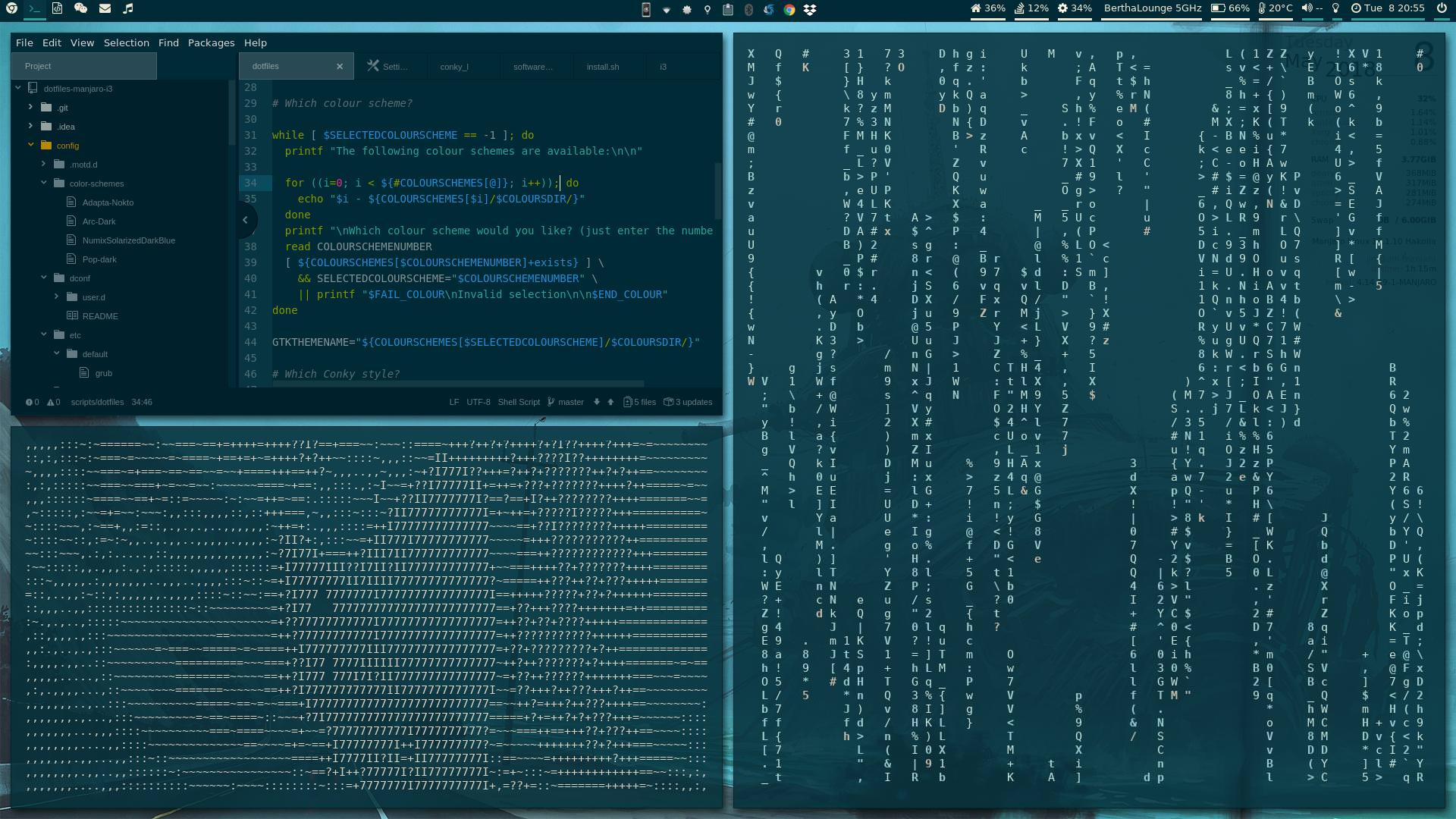
Task: Click the BerthaLounge 5GHz network indicator
Action: pyautogui.click(x=1153, y=8)
